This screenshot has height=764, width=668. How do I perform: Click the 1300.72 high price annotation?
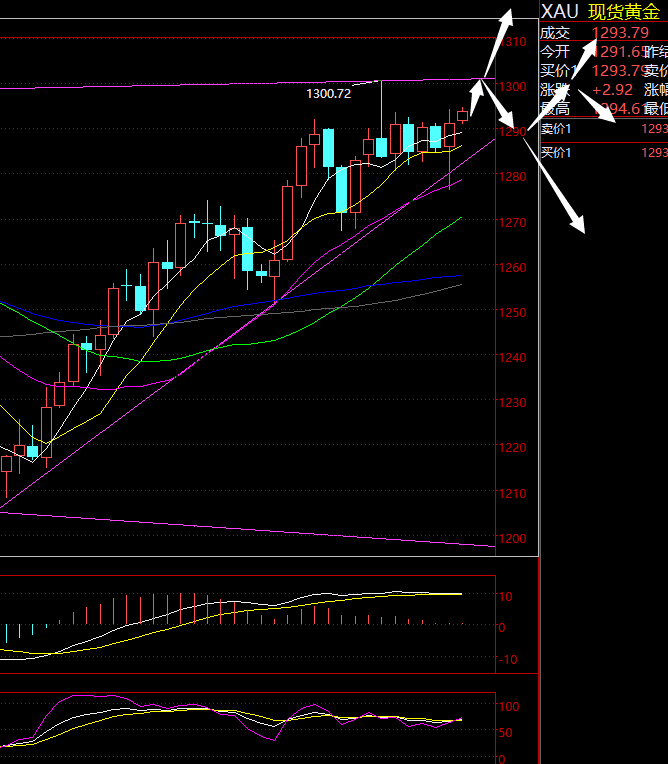coord(328,94)
